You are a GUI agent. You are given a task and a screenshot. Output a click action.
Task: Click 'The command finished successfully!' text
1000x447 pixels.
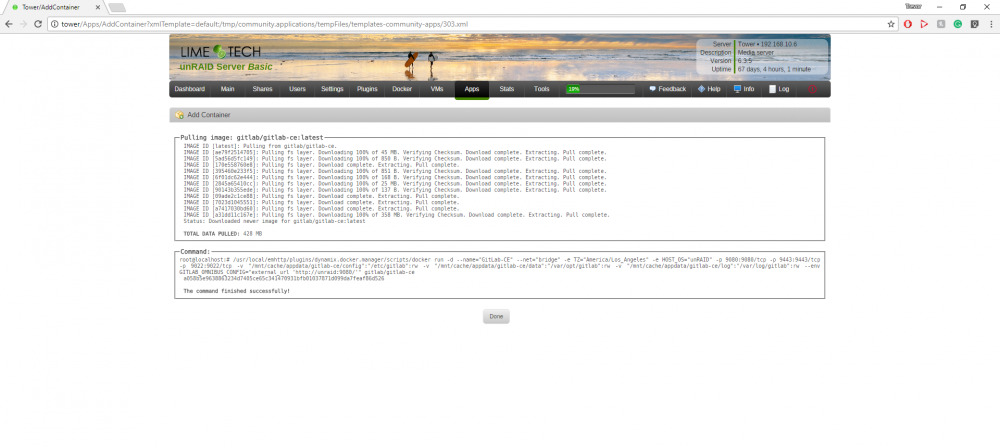pyautogui.click(x=237, y=291)
